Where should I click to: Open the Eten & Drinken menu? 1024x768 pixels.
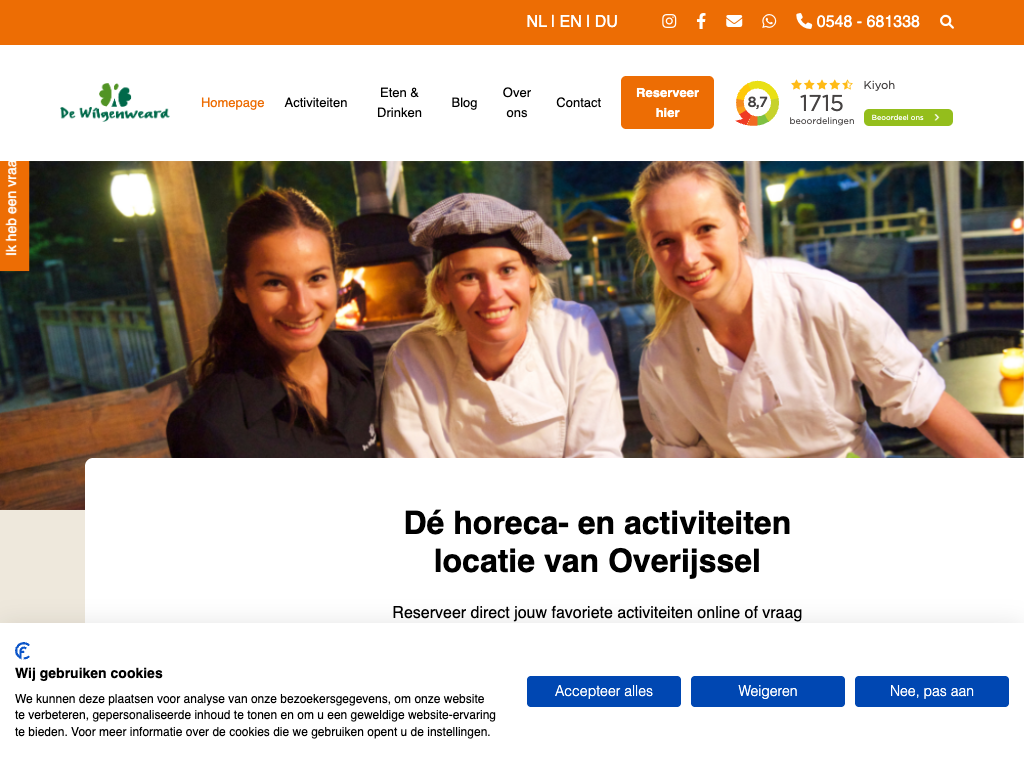(399, 103)
